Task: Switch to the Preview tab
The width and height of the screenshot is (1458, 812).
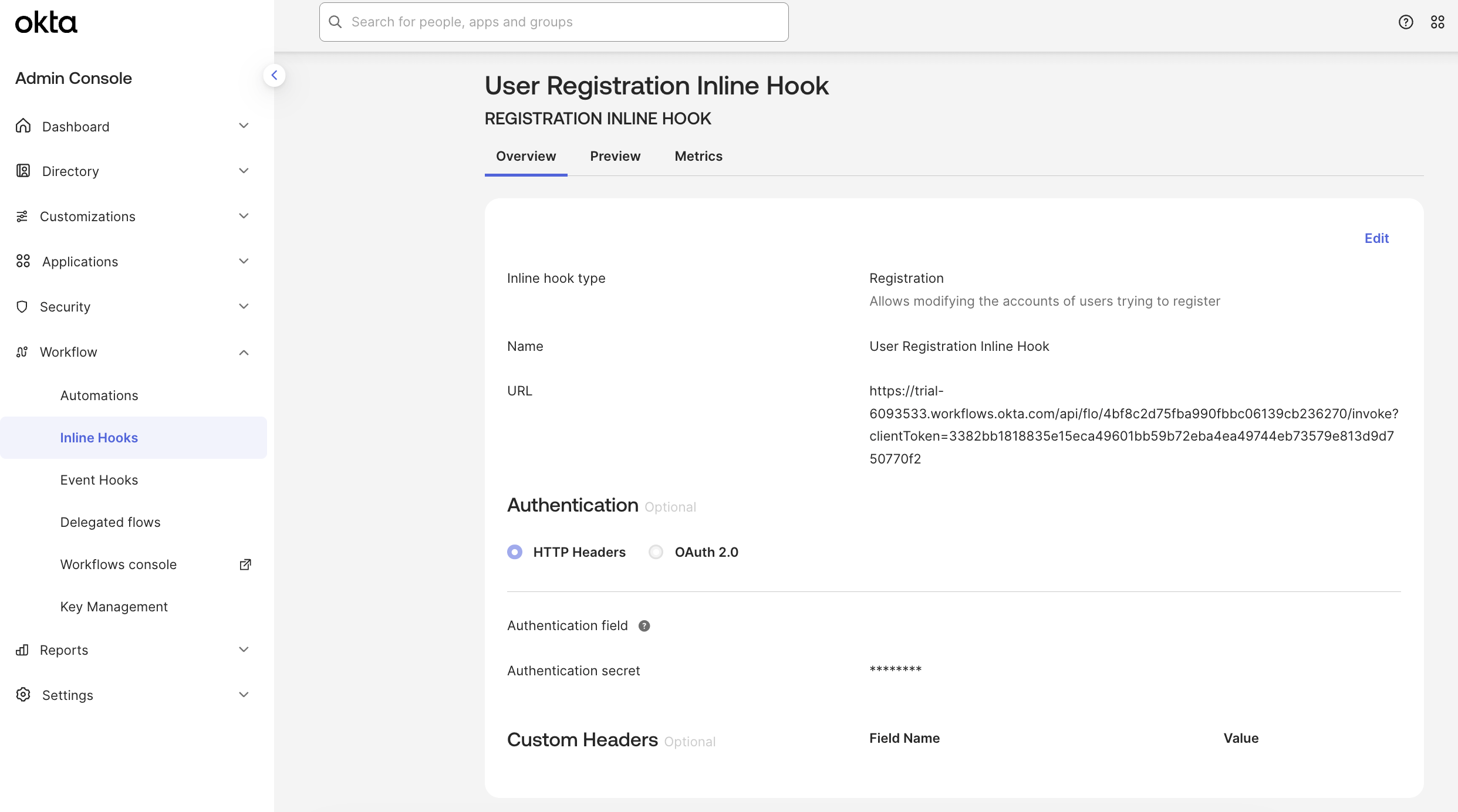Action: click(615, 156)
